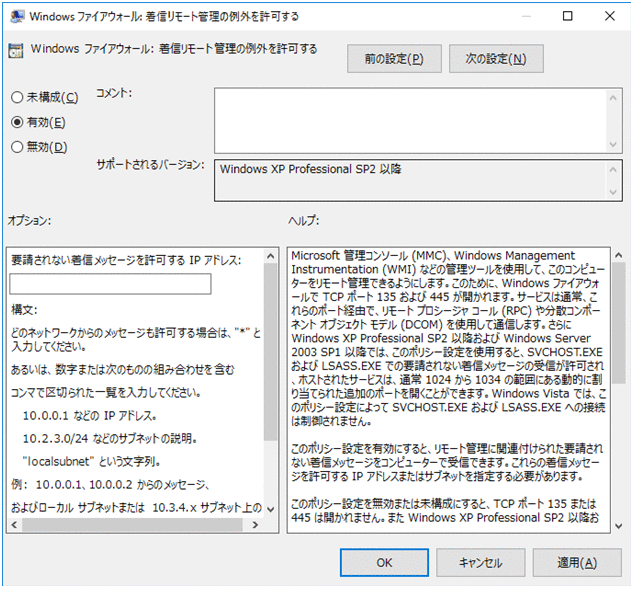Click the supported version scroll up arrow
Viewport: 635px width, 589px height.
613,170
